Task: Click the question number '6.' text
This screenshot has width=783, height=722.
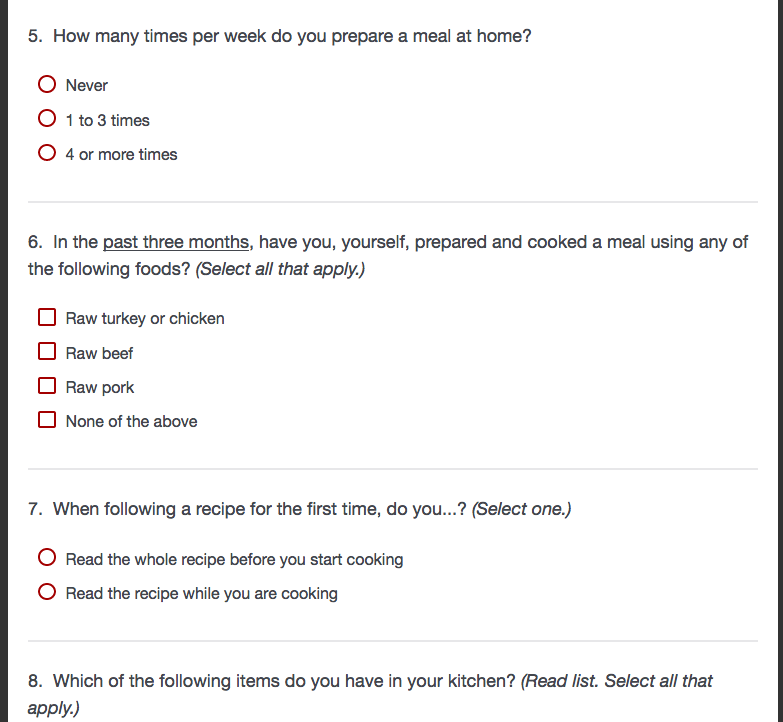Action: [x=35, y=242]
